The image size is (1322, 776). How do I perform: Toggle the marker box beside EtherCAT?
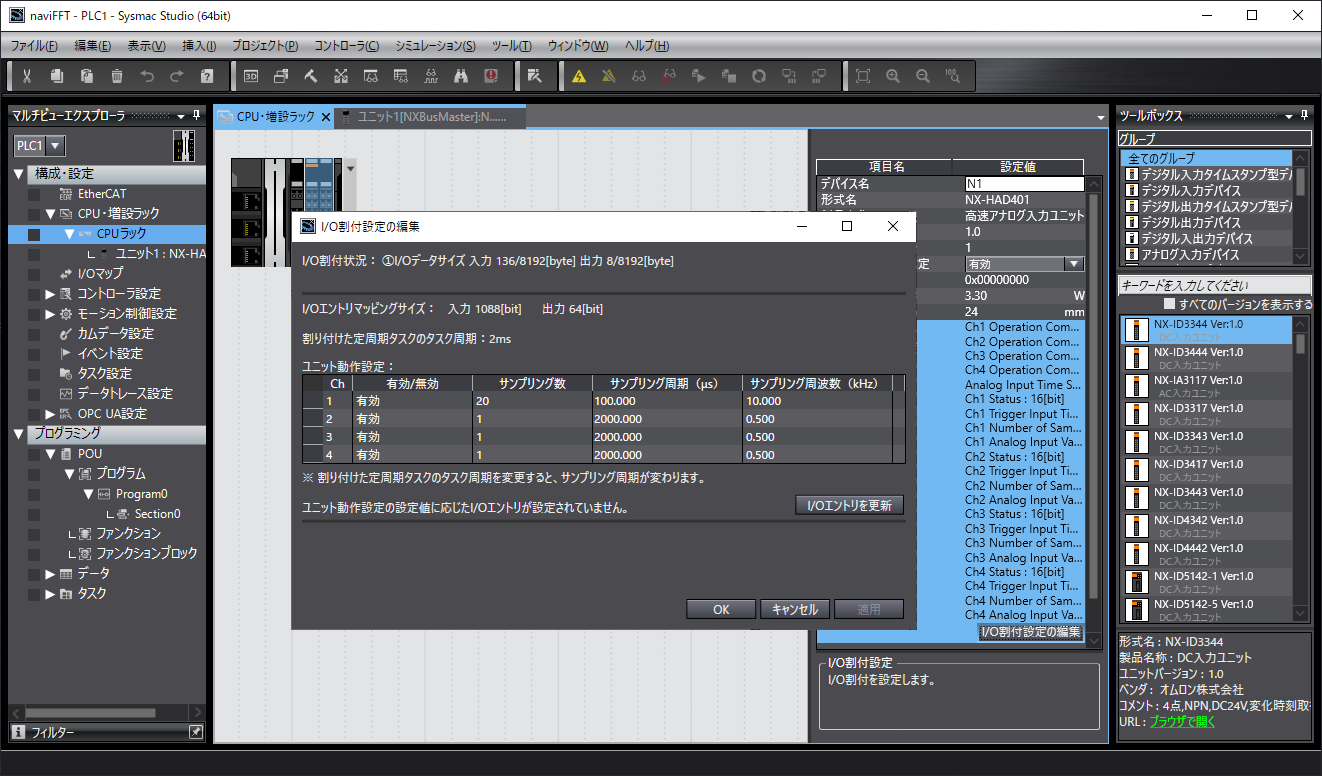(x=34, y=194)
